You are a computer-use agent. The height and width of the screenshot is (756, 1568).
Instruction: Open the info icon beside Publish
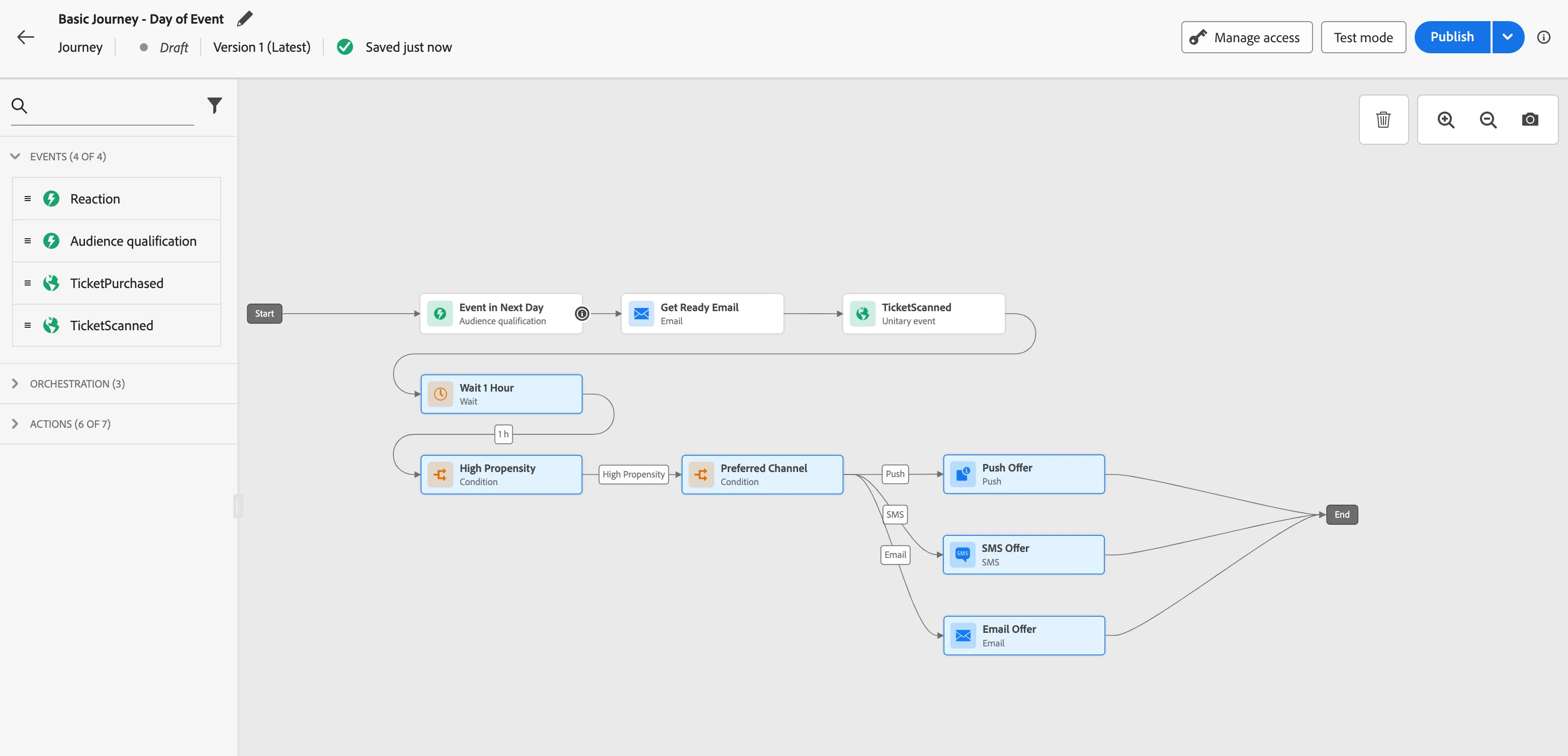[x=1543, y=37]
